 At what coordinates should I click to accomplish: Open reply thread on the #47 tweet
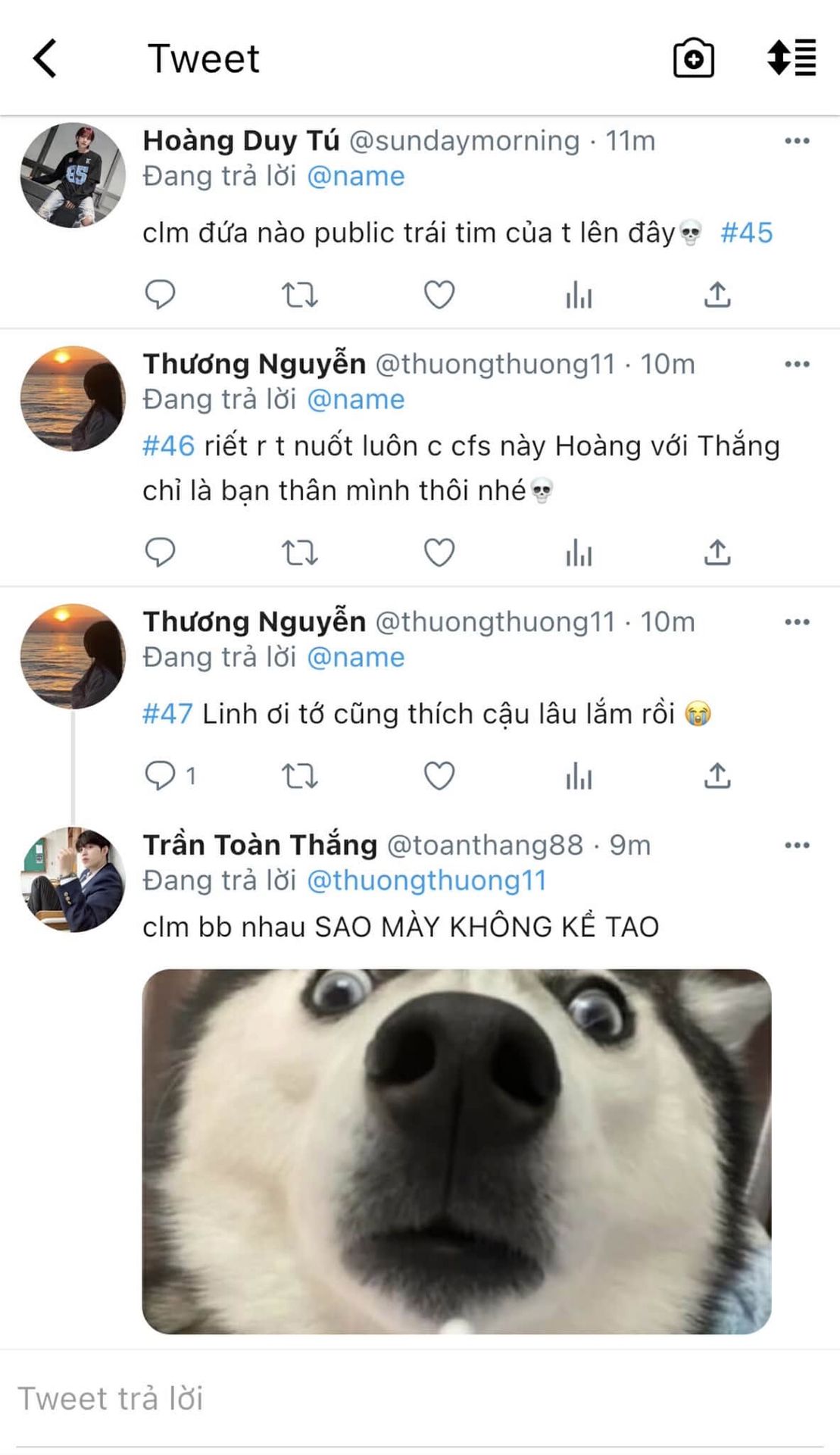point(170,776)
